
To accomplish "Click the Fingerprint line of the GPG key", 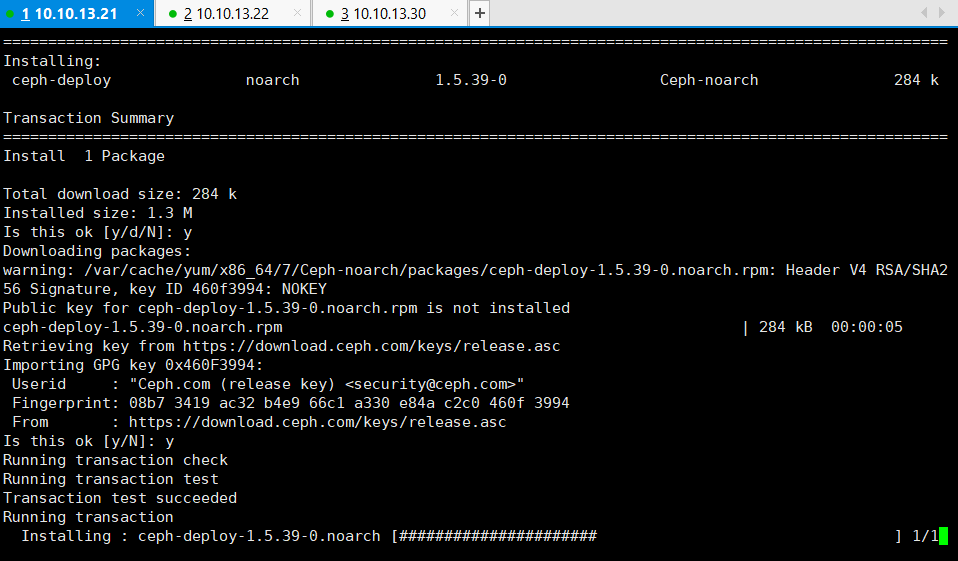I will point(291,403).
